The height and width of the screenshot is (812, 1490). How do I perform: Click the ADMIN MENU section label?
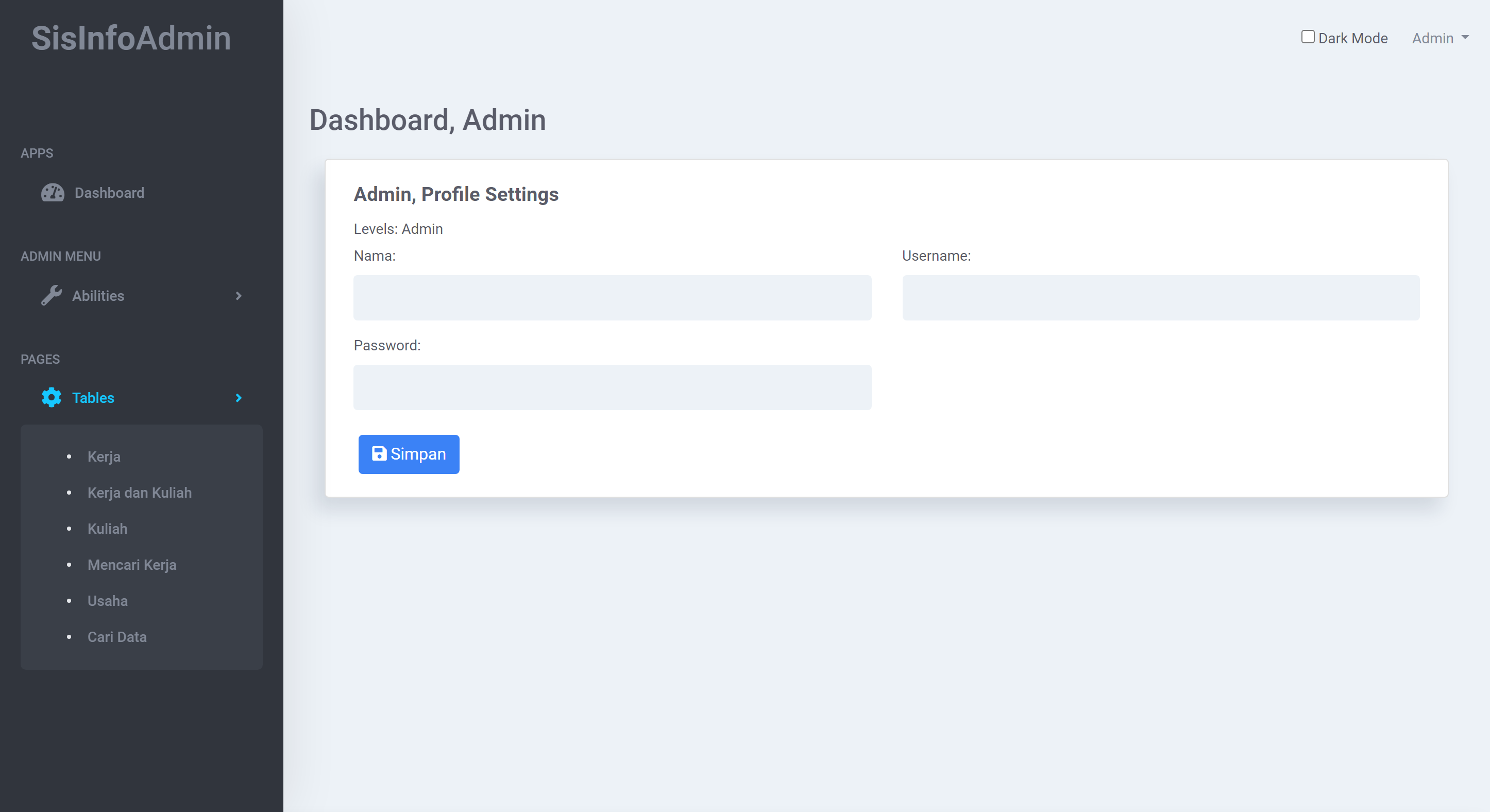(61, 256)
